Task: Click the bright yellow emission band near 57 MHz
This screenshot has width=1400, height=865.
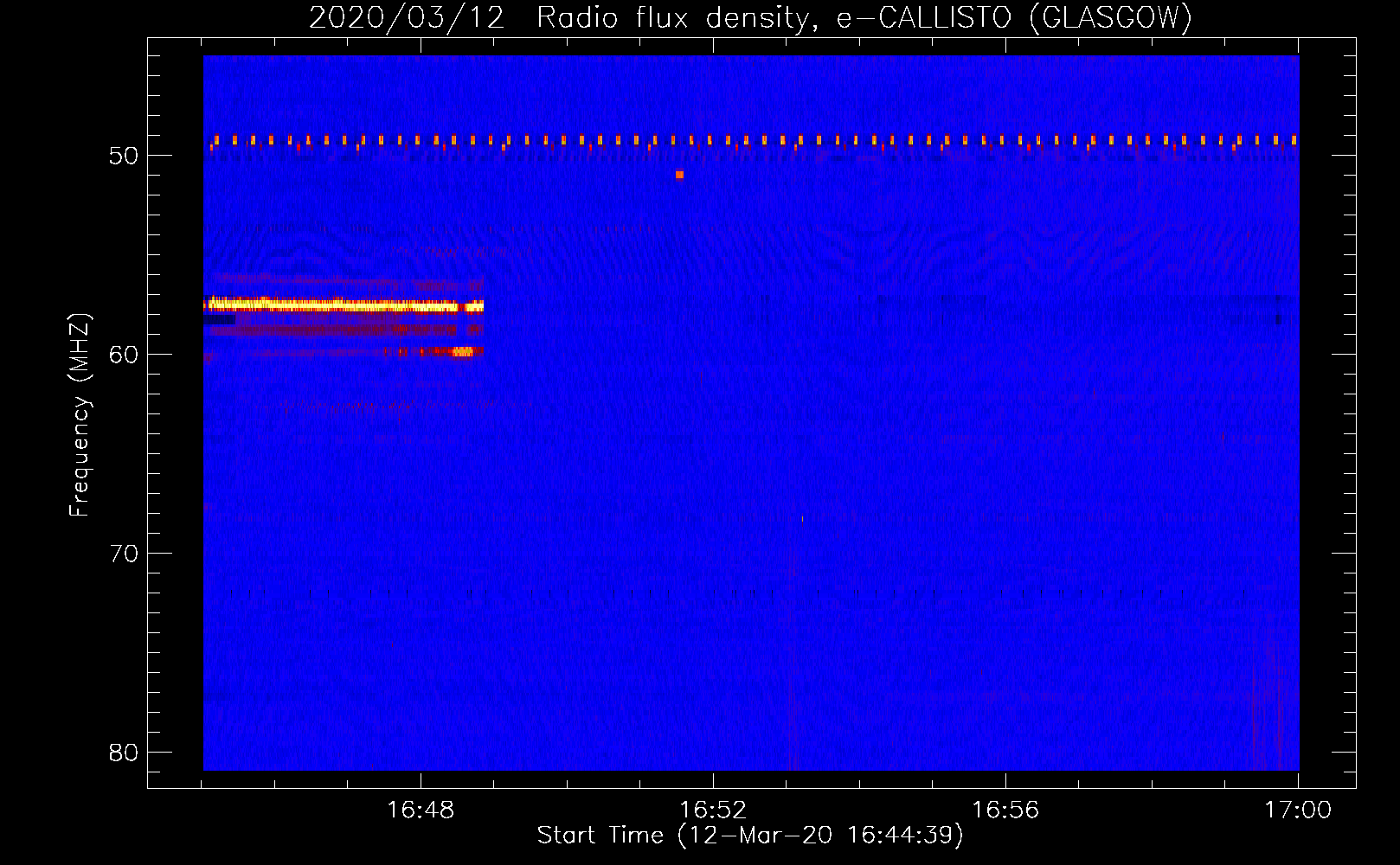Action: point(344,305)
